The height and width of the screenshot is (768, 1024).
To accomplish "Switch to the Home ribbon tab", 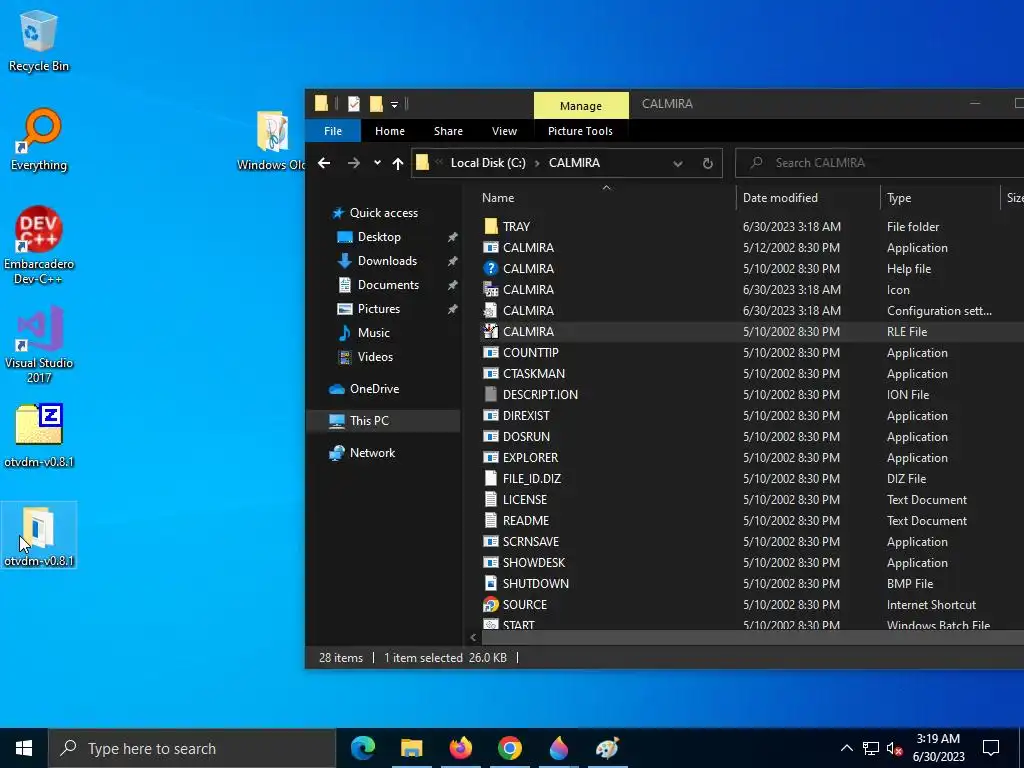I will point(389,131).
